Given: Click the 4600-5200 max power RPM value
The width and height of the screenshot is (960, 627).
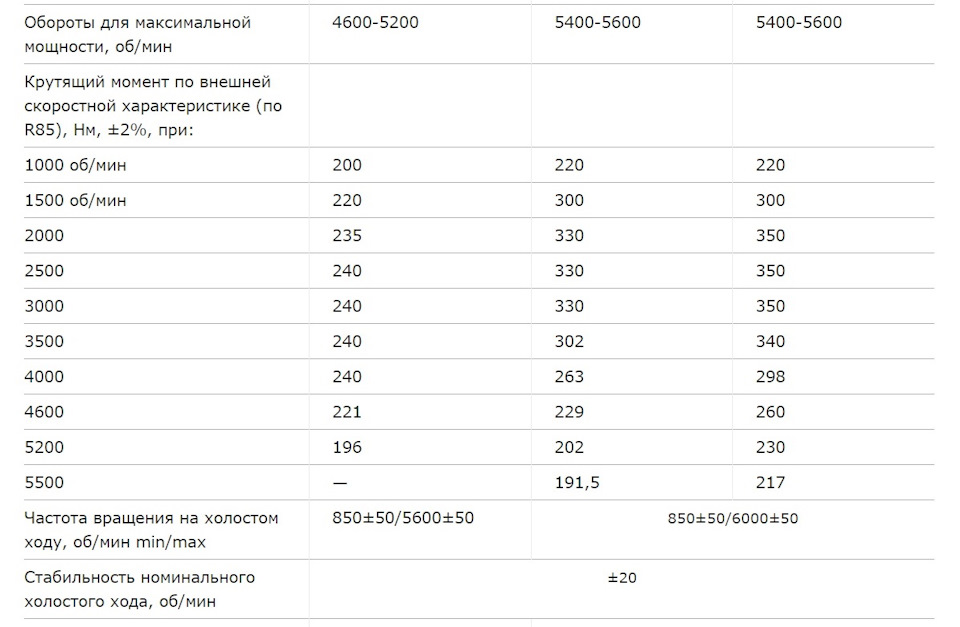Looking at the screenshot, I should (x=375, y=22).
